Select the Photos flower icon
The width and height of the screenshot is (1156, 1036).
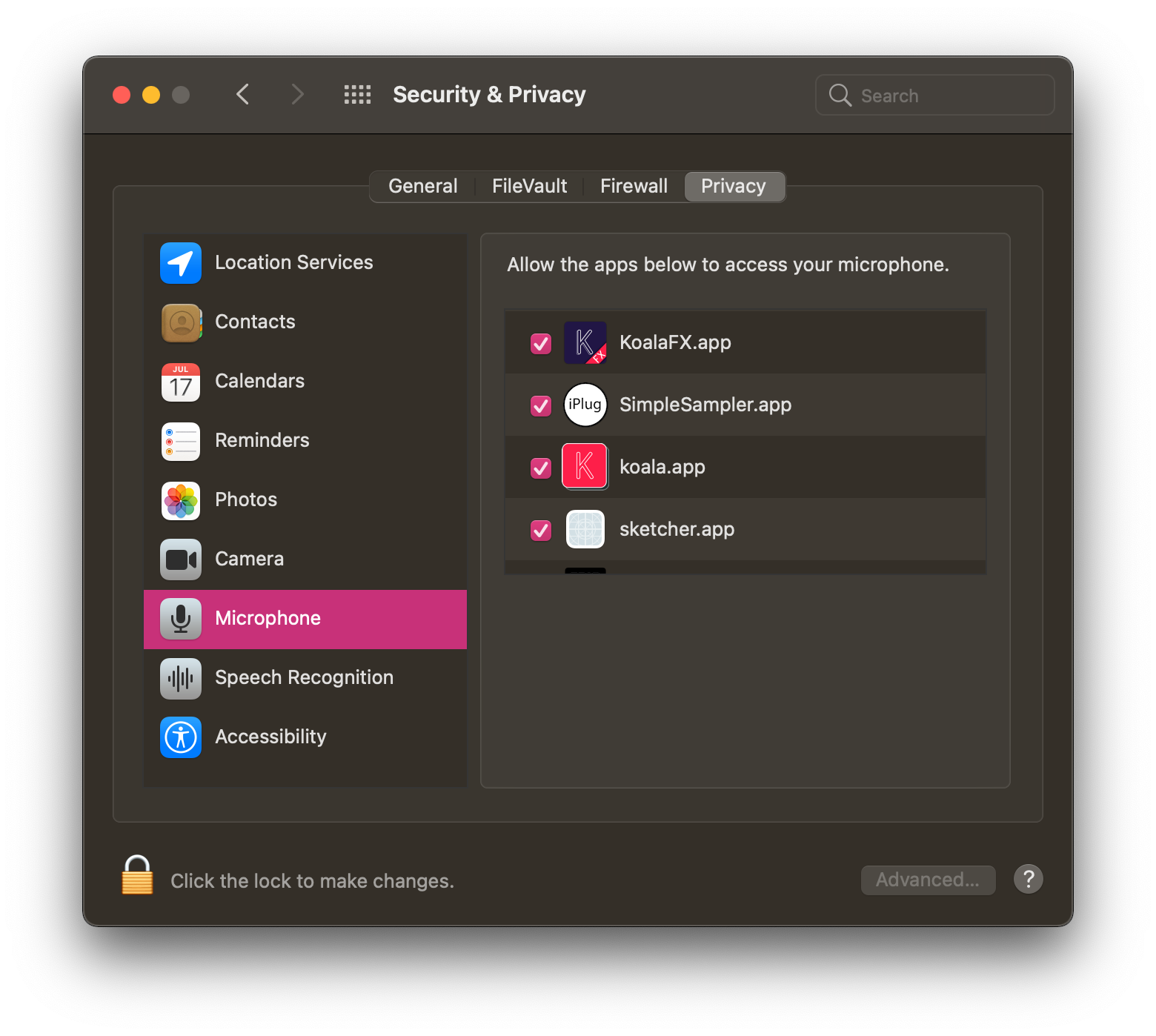click(181, 500)
